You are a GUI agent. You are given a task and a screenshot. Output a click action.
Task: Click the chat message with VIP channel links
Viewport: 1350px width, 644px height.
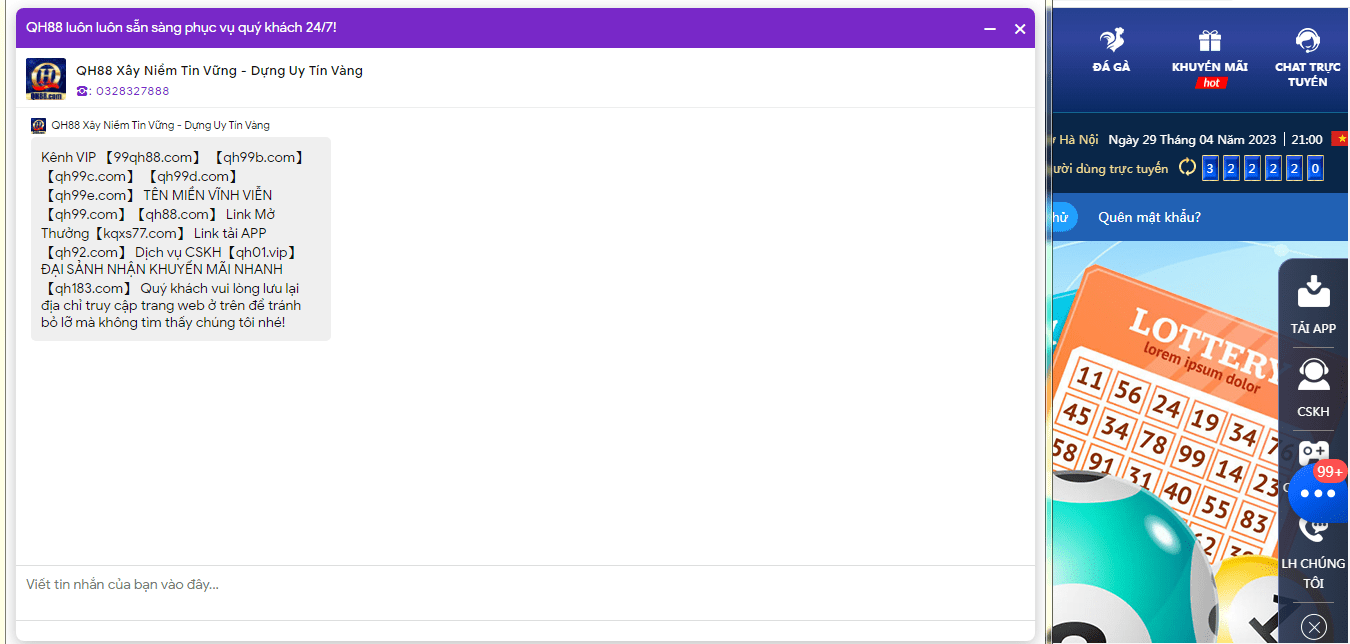click(x=180, y=239)
